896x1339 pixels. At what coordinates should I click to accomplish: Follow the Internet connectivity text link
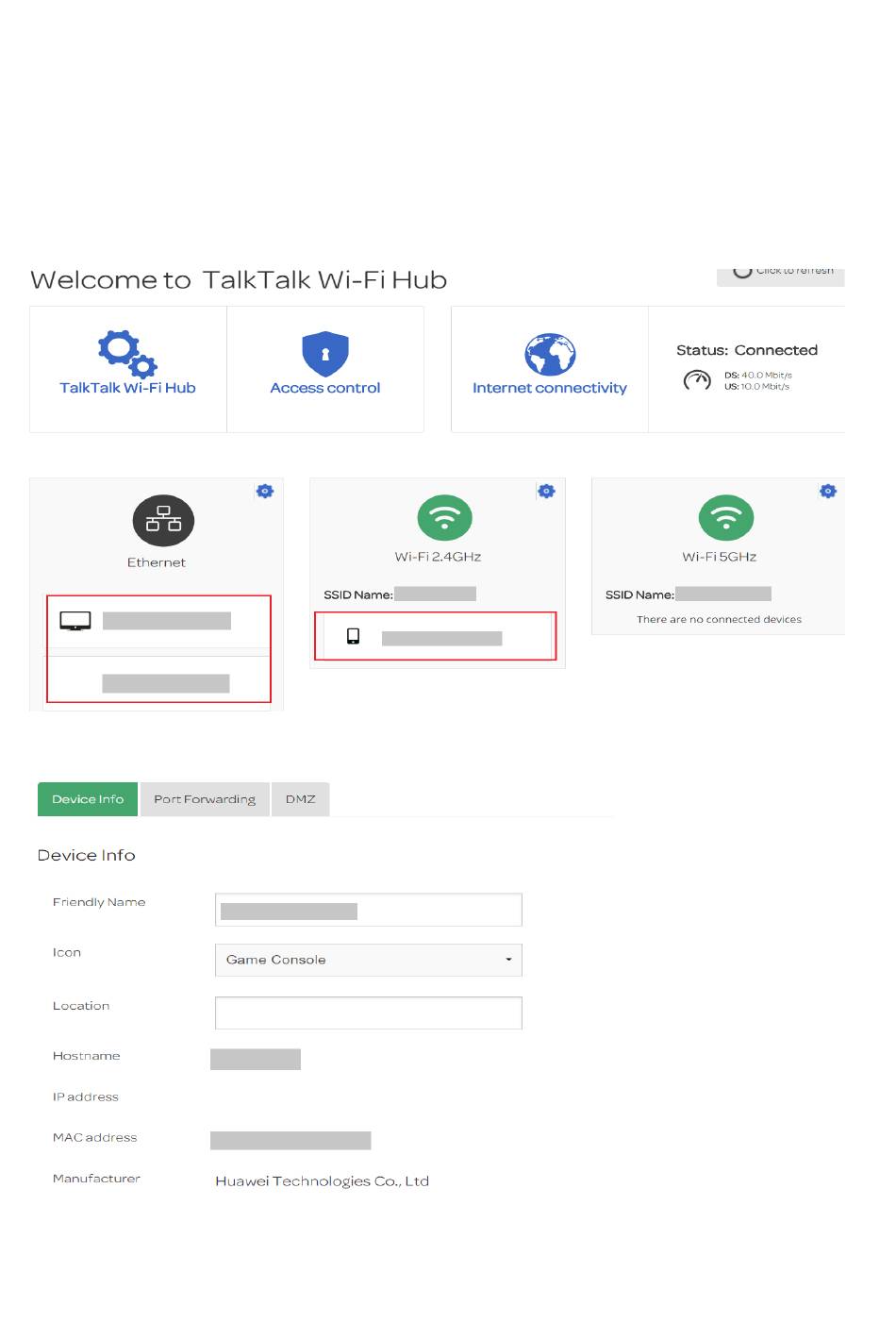click(550, 388)
